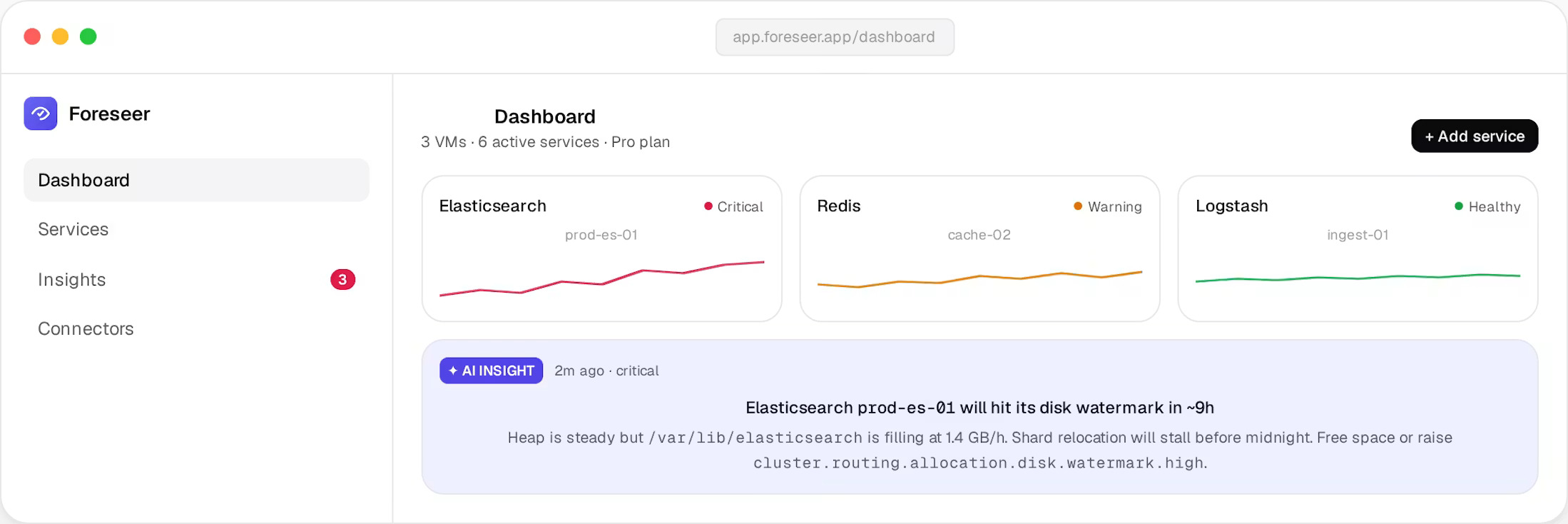The height and width of the screenshot is (524, 1568).
Task: Click the orange Warning status dot
Action: point(1078,206)
